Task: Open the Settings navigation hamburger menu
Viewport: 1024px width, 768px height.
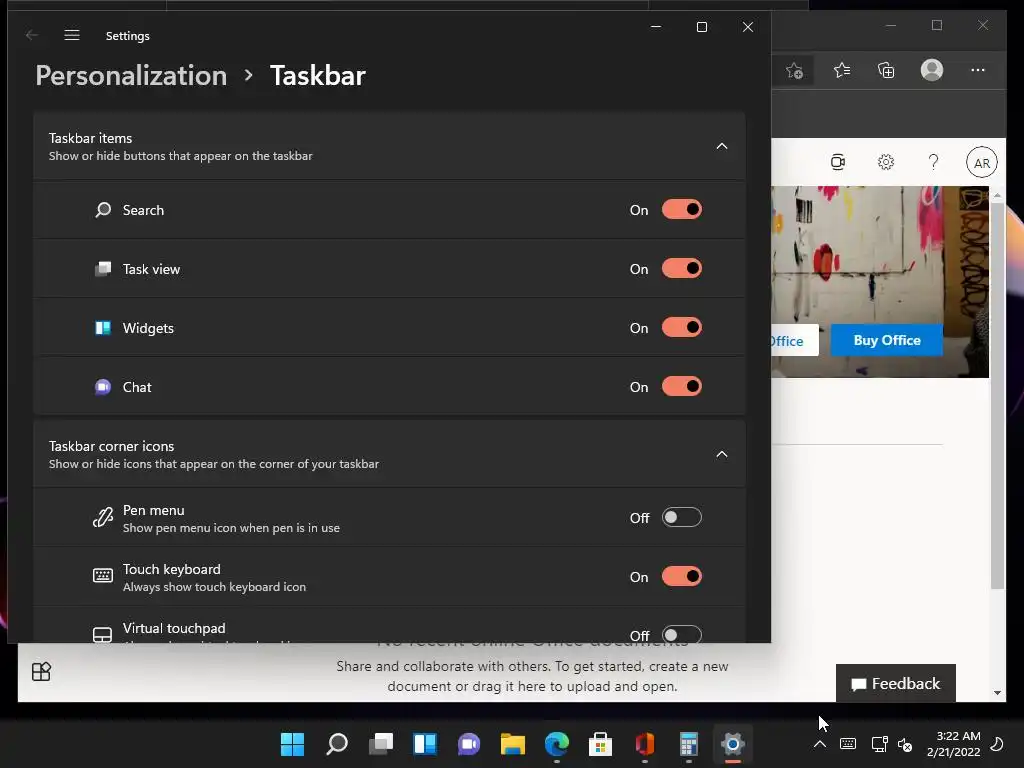Action: point(72,35)
